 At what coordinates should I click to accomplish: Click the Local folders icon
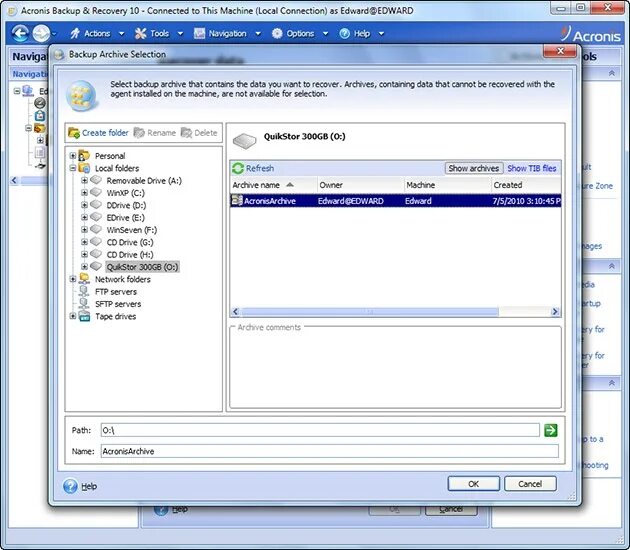click(x=84, y=168)
